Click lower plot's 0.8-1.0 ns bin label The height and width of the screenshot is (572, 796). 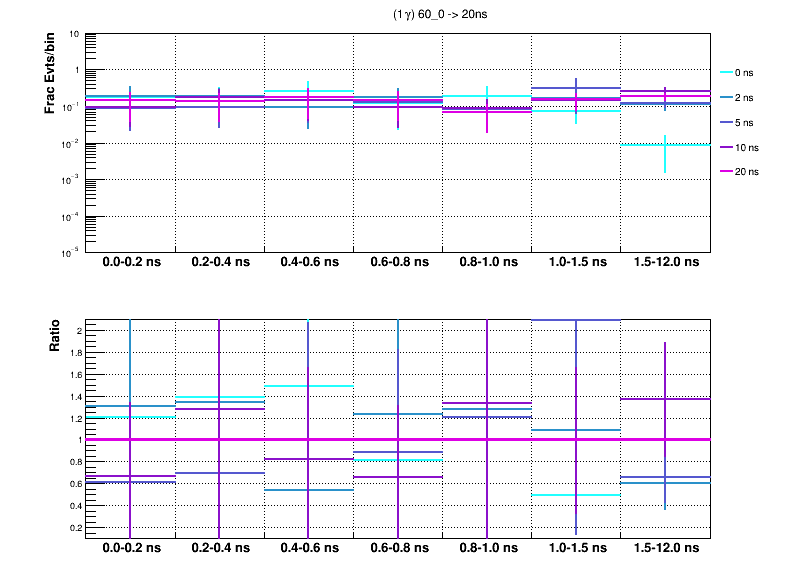pos(487,549)
